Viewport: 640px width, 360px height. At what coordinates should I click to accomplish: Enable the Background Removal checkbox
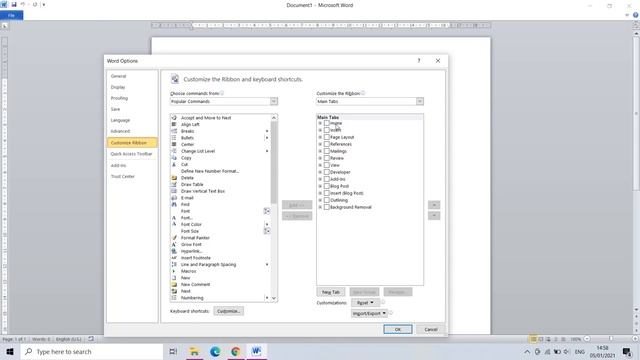[x=327, y=207]
